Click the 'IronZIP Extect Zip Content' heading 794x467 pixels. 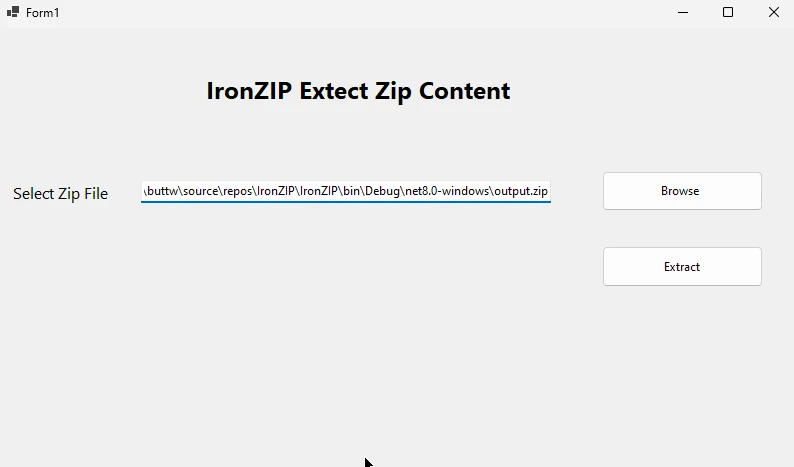click(358, 91)
